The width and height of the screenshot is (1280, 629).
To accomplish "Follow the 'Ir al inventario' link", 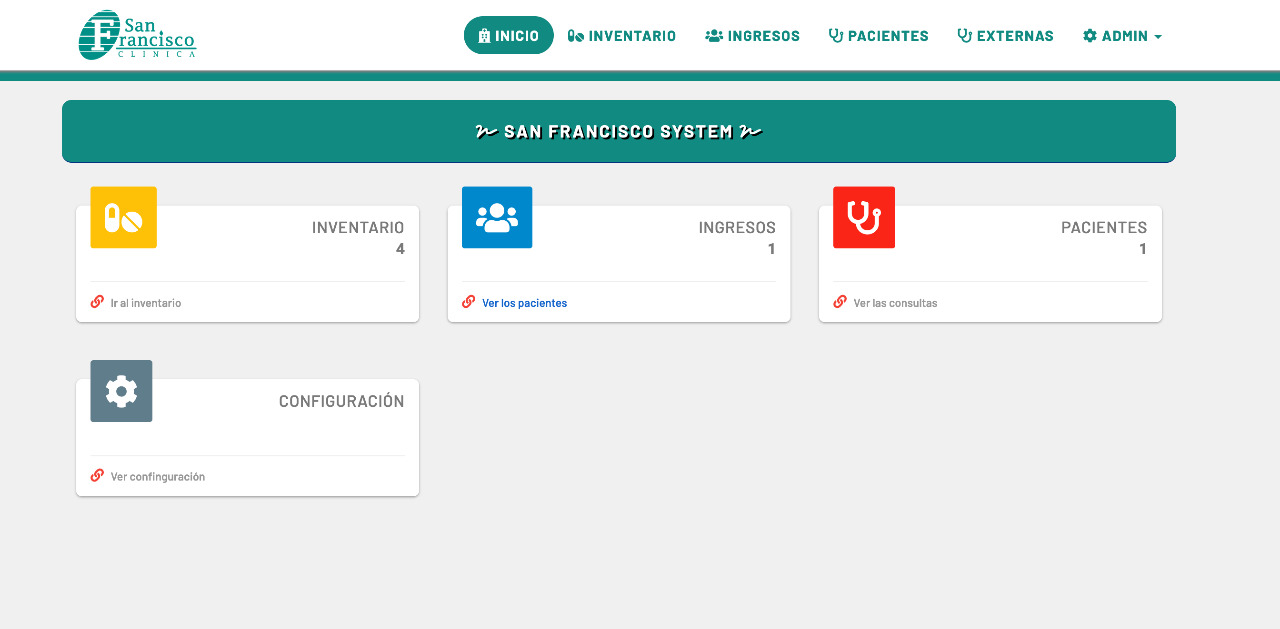I will click(146, 303).
